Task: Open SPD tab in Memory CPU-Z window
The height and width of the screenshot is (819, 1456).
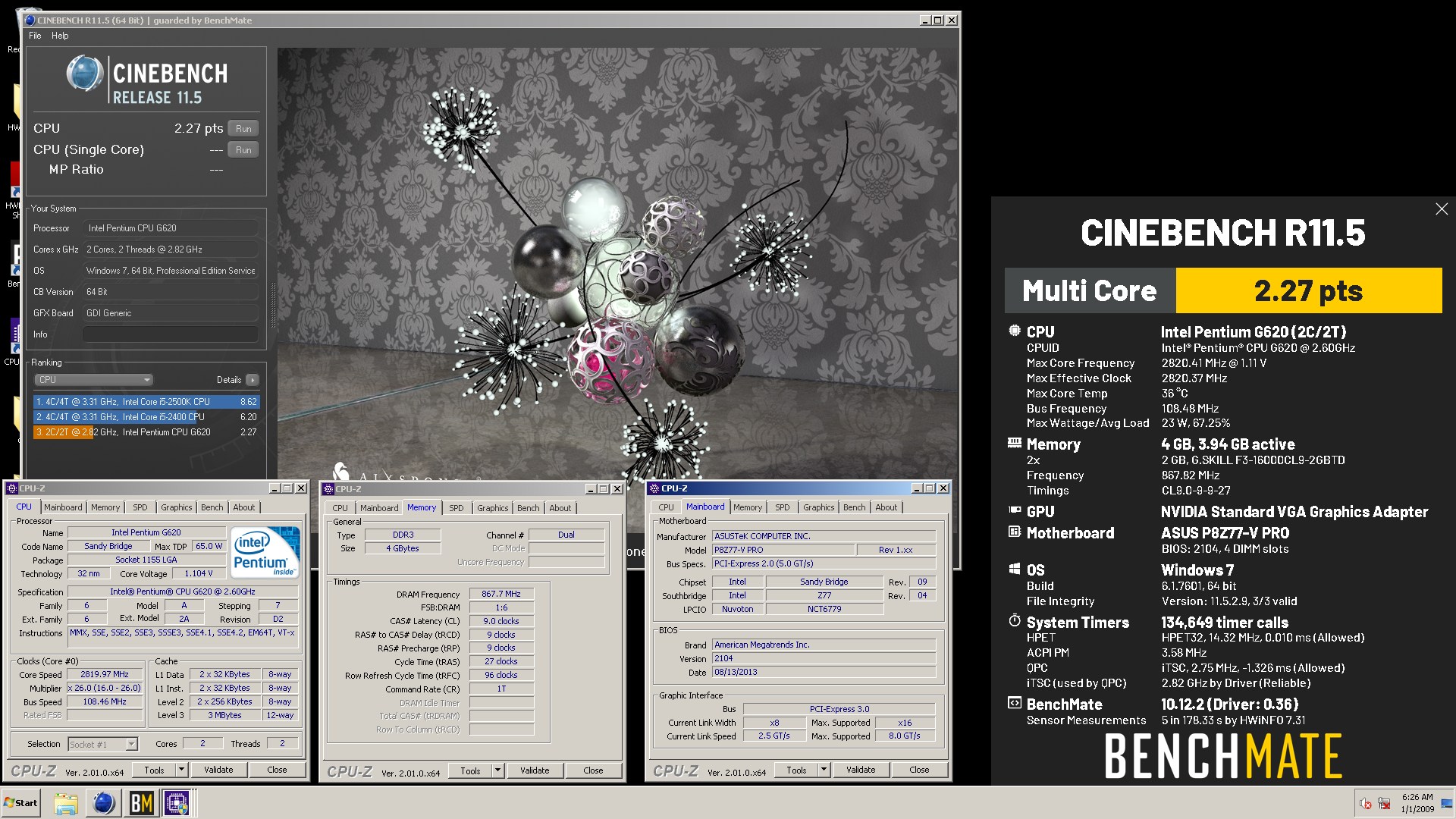Action: tap(457, 508)
